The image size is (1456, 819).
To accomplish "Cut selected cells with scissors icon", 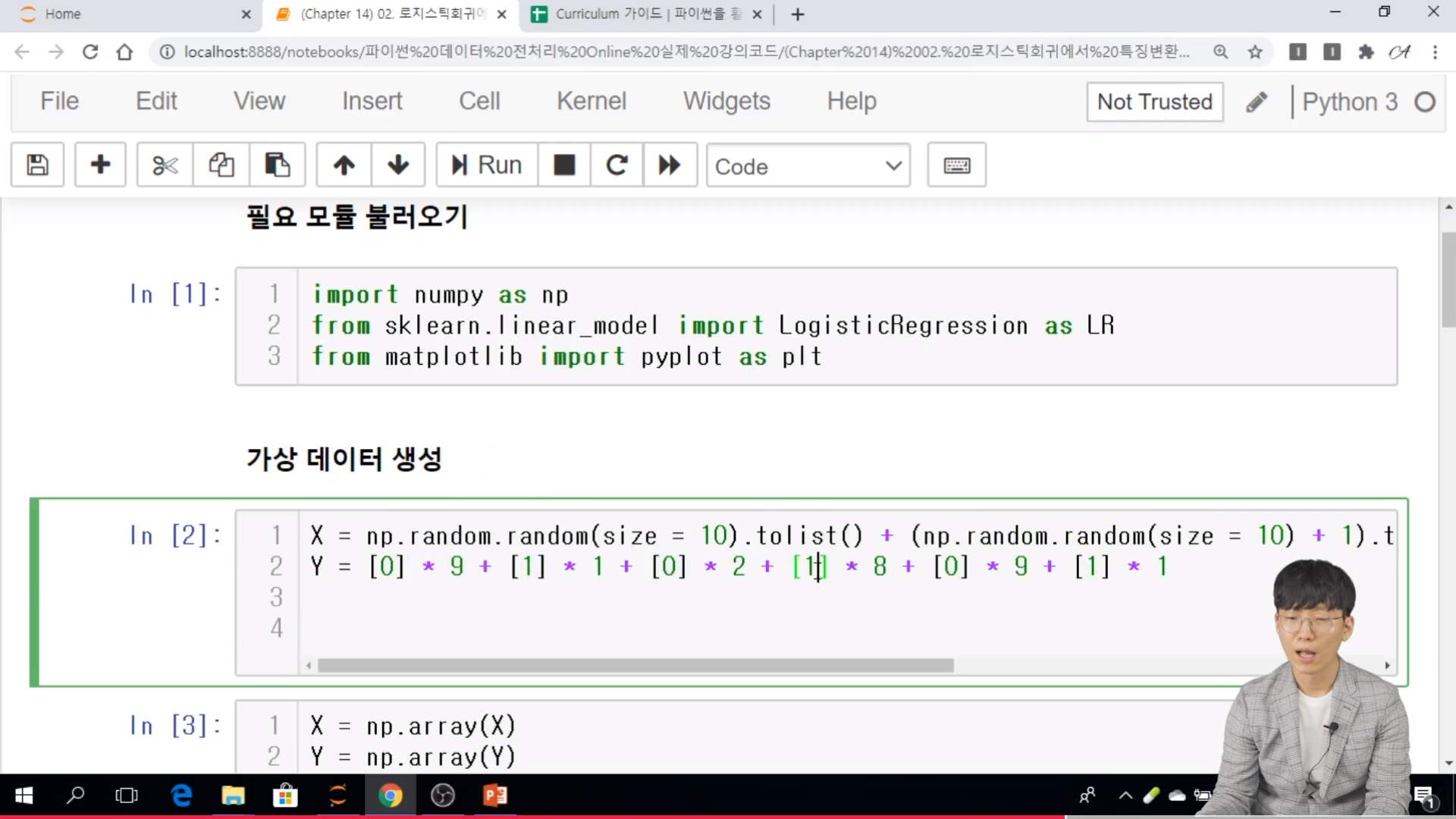I will [165, 165].
